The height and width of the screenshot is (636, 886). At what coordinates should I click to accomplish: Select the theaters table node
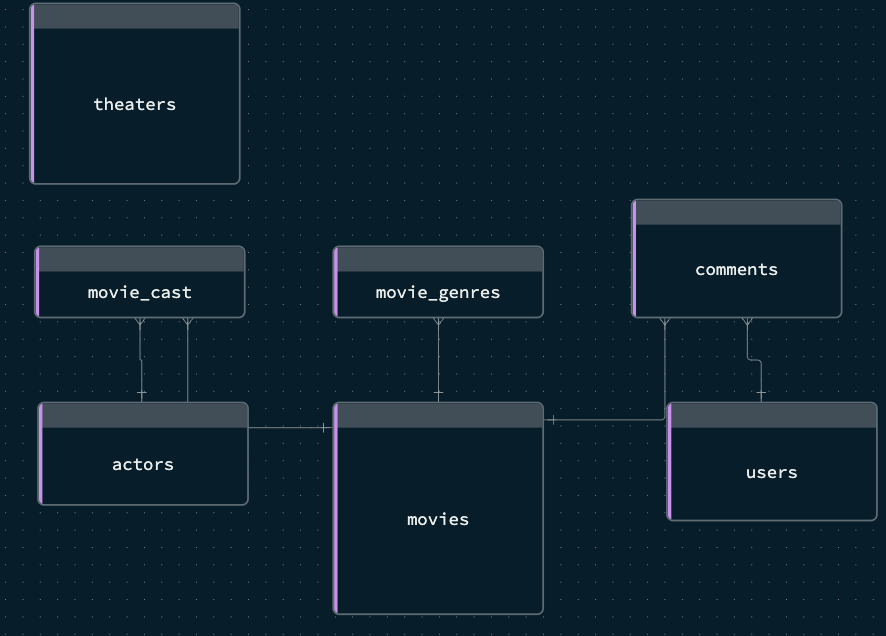[134, 94]
